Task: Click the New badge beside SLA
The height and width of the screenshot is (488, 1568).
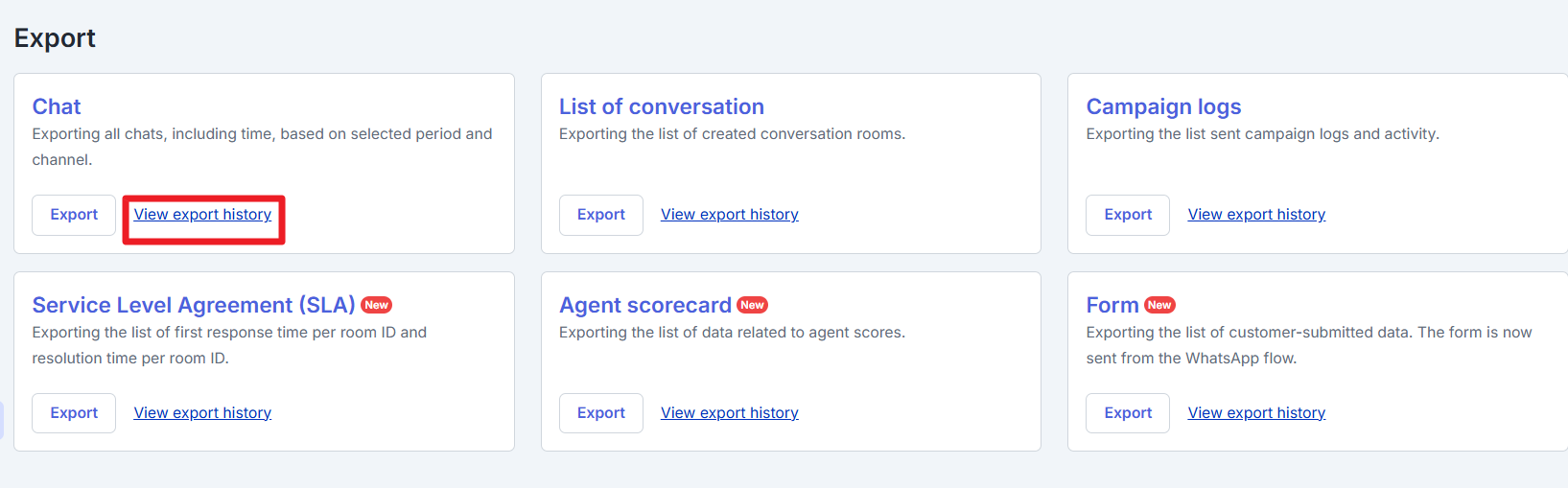Action: [376, 306]
